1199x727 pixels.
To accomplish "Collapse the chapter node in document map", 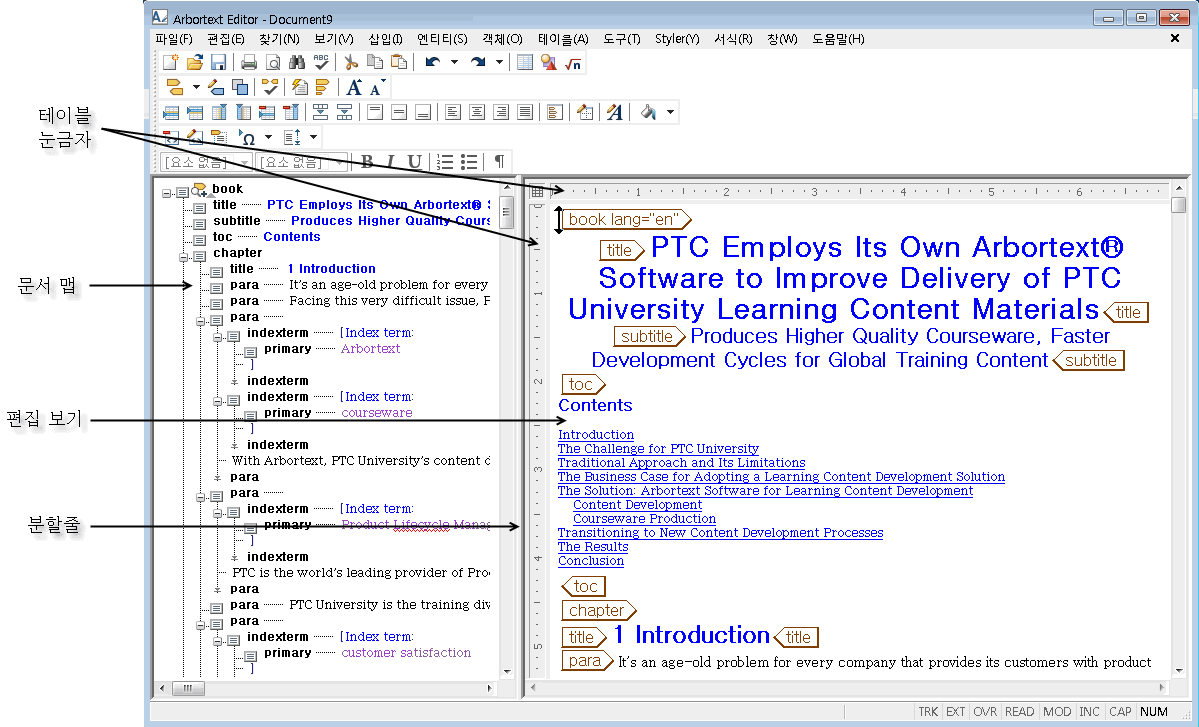I will click(x=184, y=258).
